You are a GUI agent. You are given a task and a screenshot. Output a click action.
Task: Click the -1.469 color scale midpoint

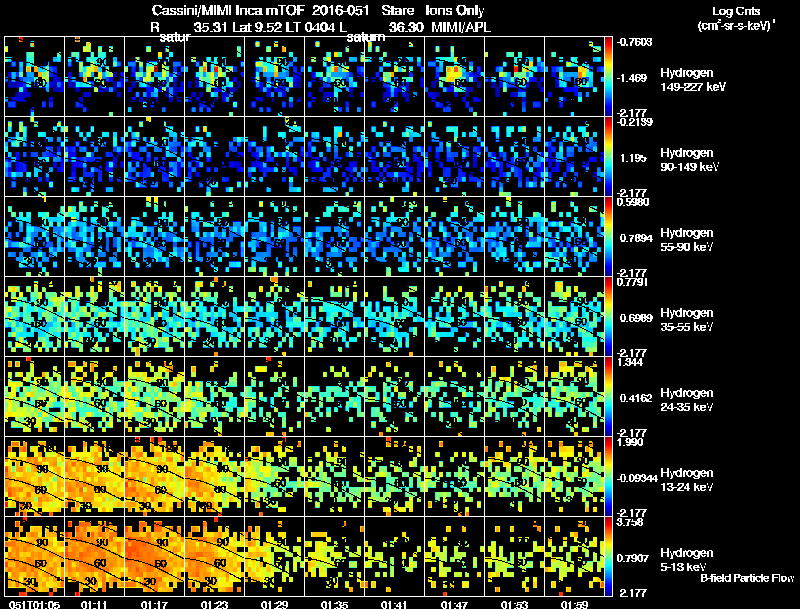[632, 78]
